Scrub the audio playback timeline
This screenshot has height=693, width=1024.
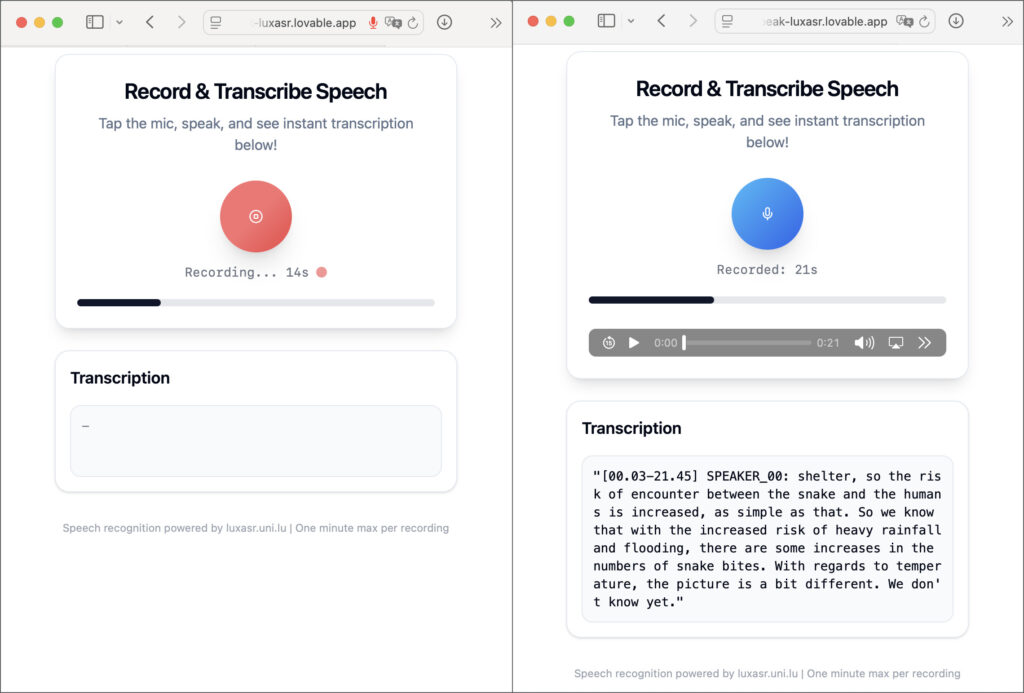[x=747, y=343]
